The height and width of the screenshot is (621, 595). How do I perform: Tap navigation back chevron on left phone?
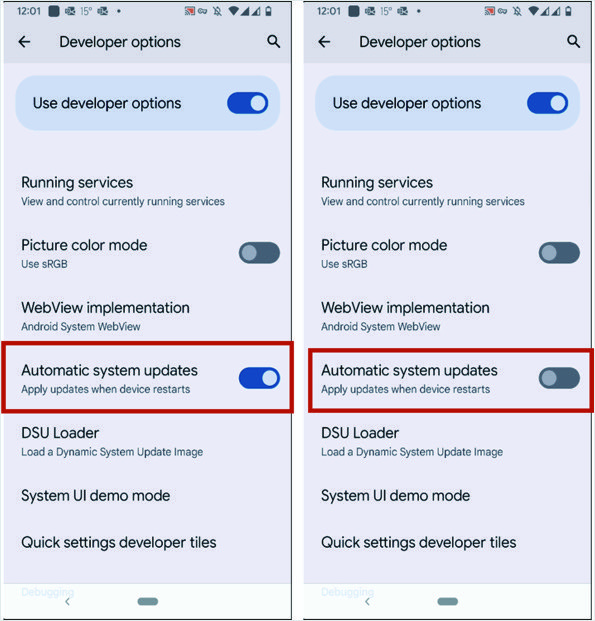pos(68,602)
